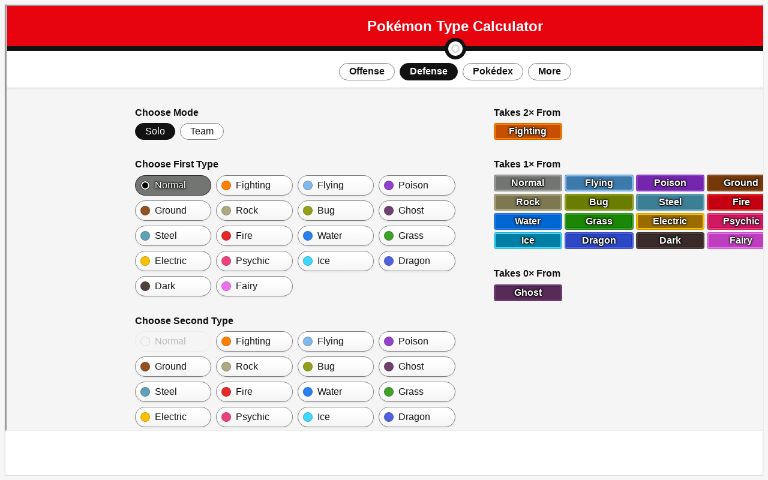
Task: Open the Pokédex tab
Action: (492, 72)
